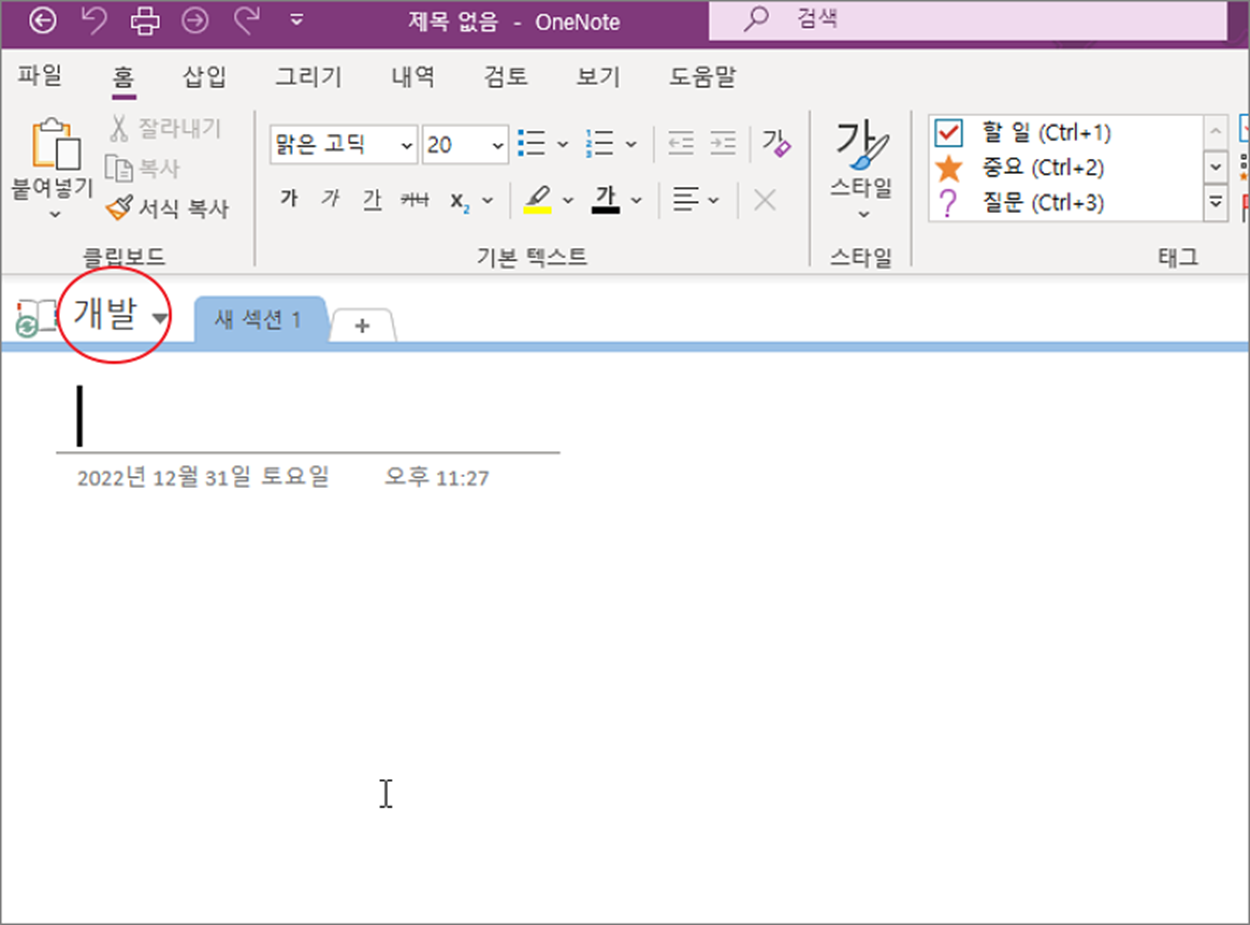
Task: Apply numbered list
Action: (x=600, y=145)
